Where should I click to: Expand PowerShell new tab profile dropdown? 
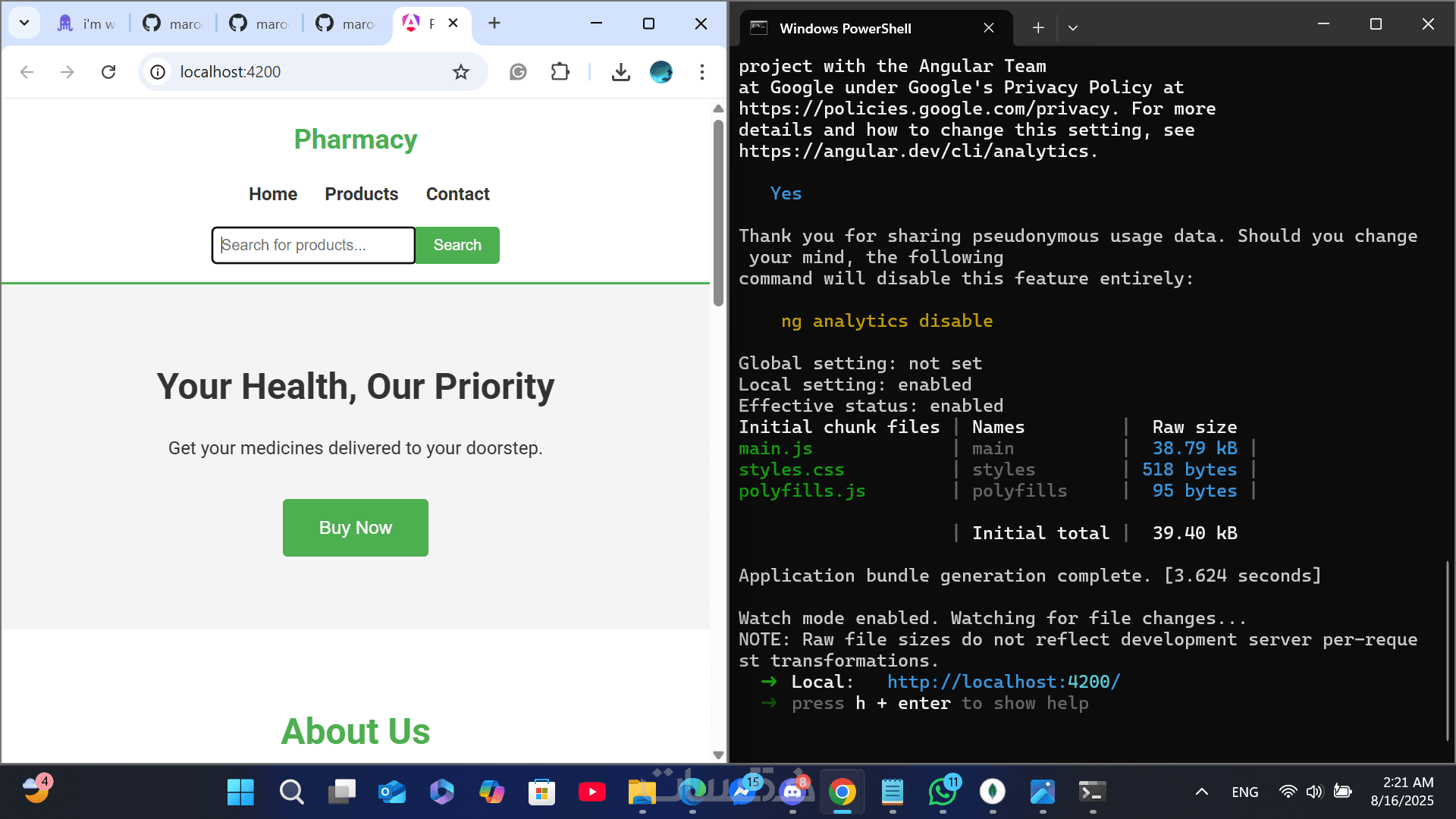click(x=1072, y=28)
